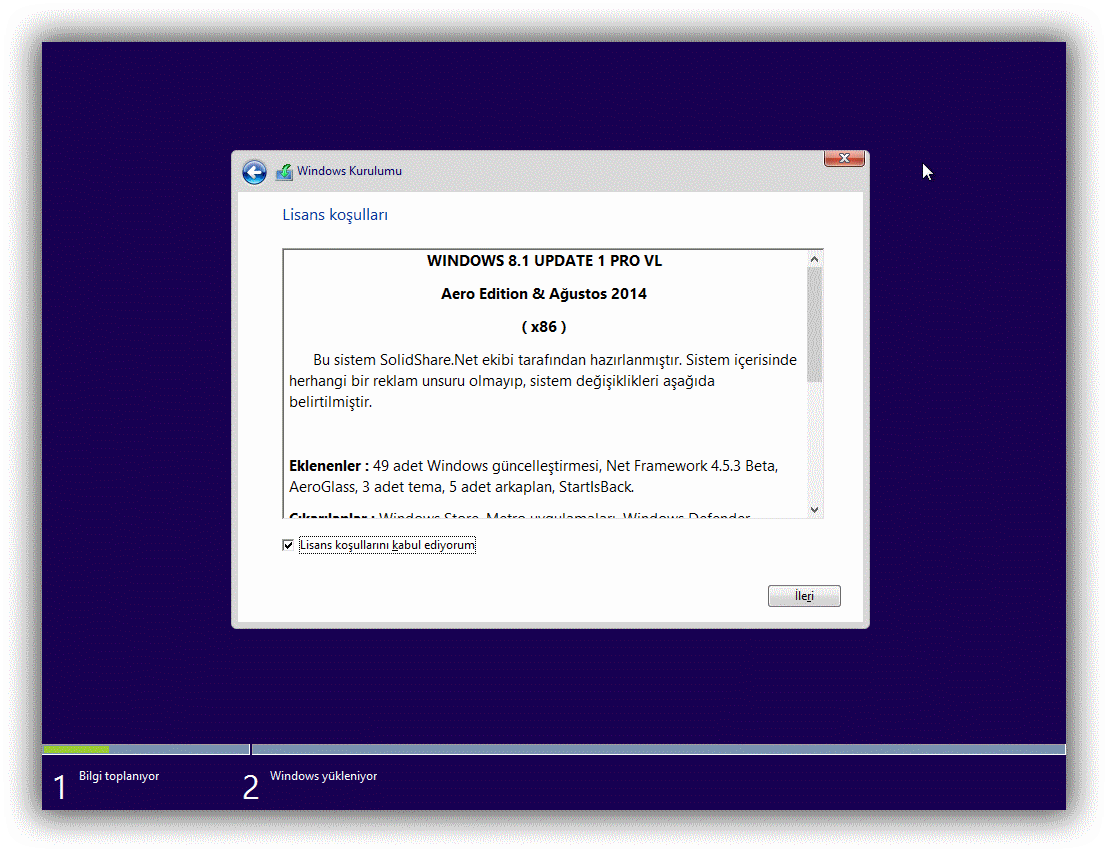Image resolution: width=1108 pixels, height=852 pixels.
Task: Click the green installation progress bar segment
Action: coord(76,749)
